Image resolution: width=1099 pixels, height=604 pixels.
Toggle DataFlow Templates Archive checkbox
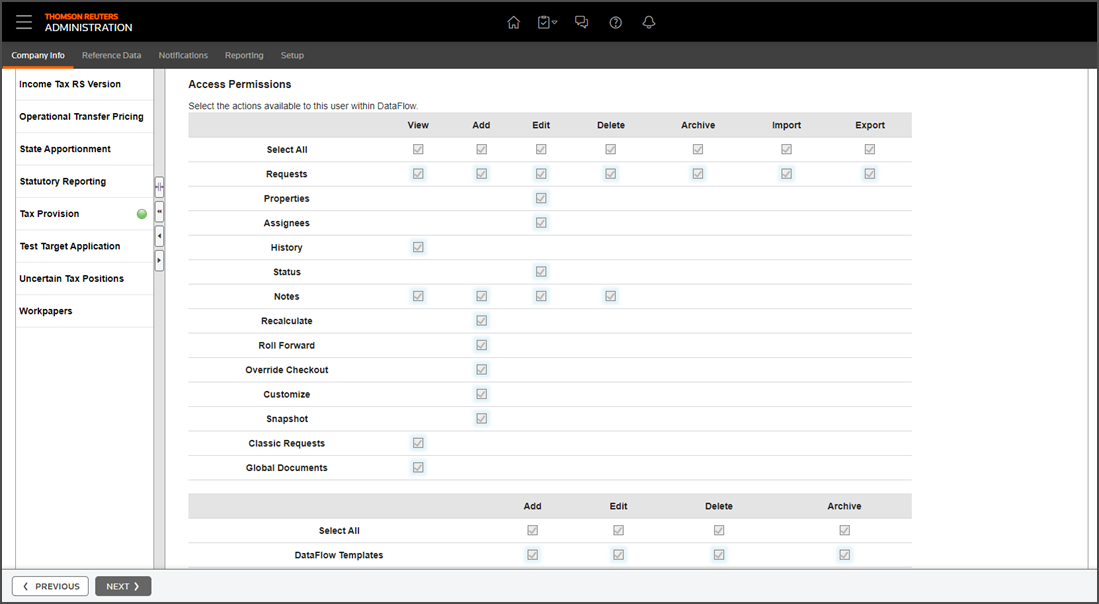tap(845, 555)
